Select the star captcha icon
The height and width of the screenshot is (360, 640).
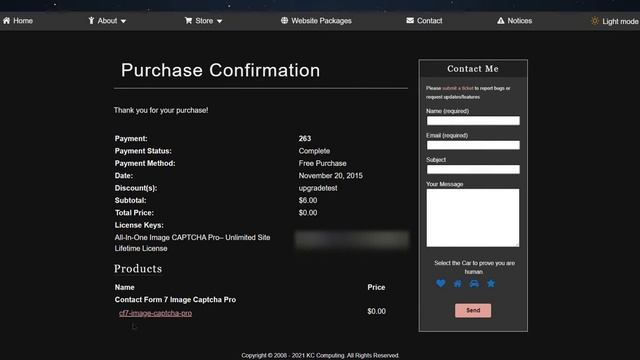coord(491,283)
